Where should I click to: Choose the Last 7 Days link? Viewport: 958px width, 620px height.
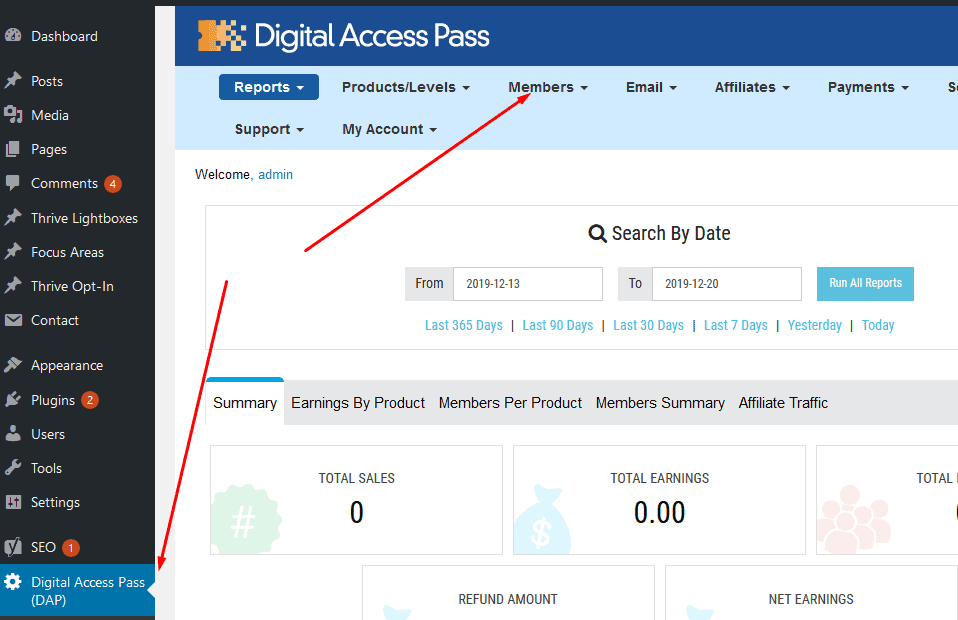[736, 325]
